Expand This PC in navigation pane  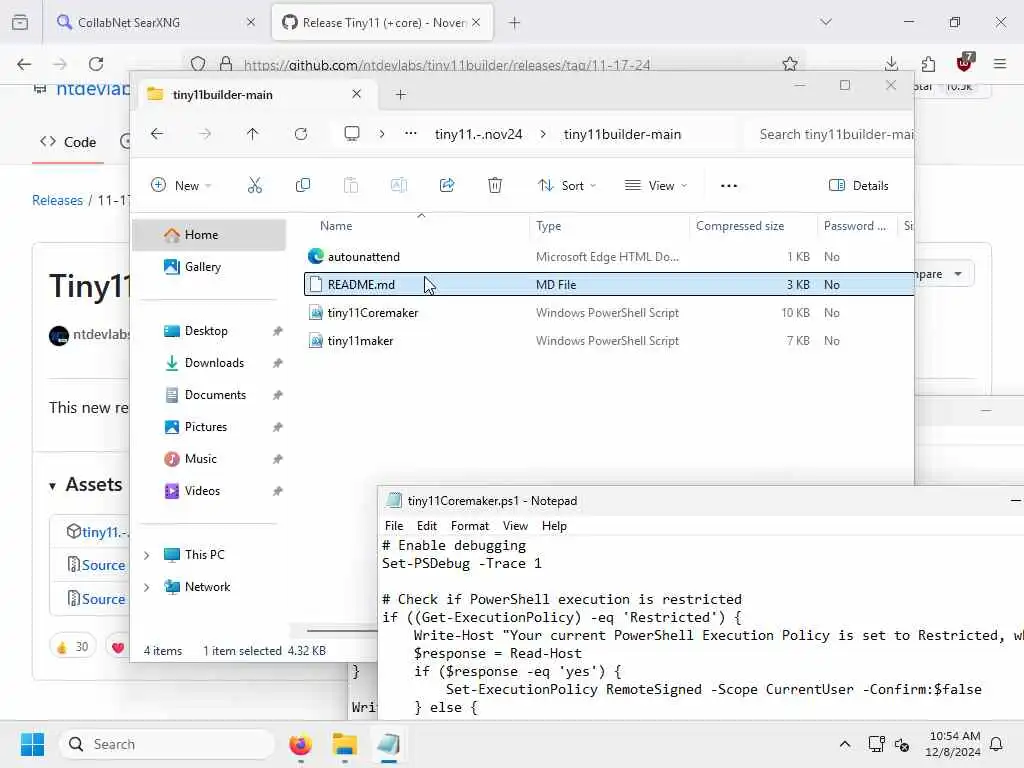(147, 555)
